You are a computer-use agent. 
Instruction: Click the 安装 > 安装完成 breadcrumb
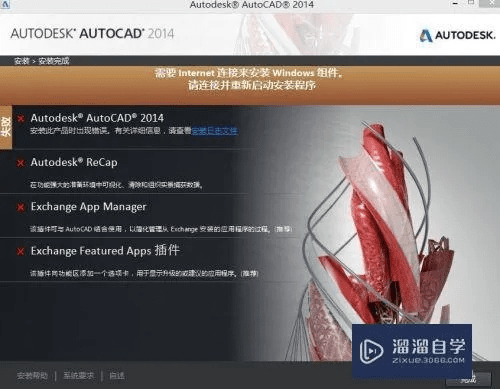click(42, 61)
